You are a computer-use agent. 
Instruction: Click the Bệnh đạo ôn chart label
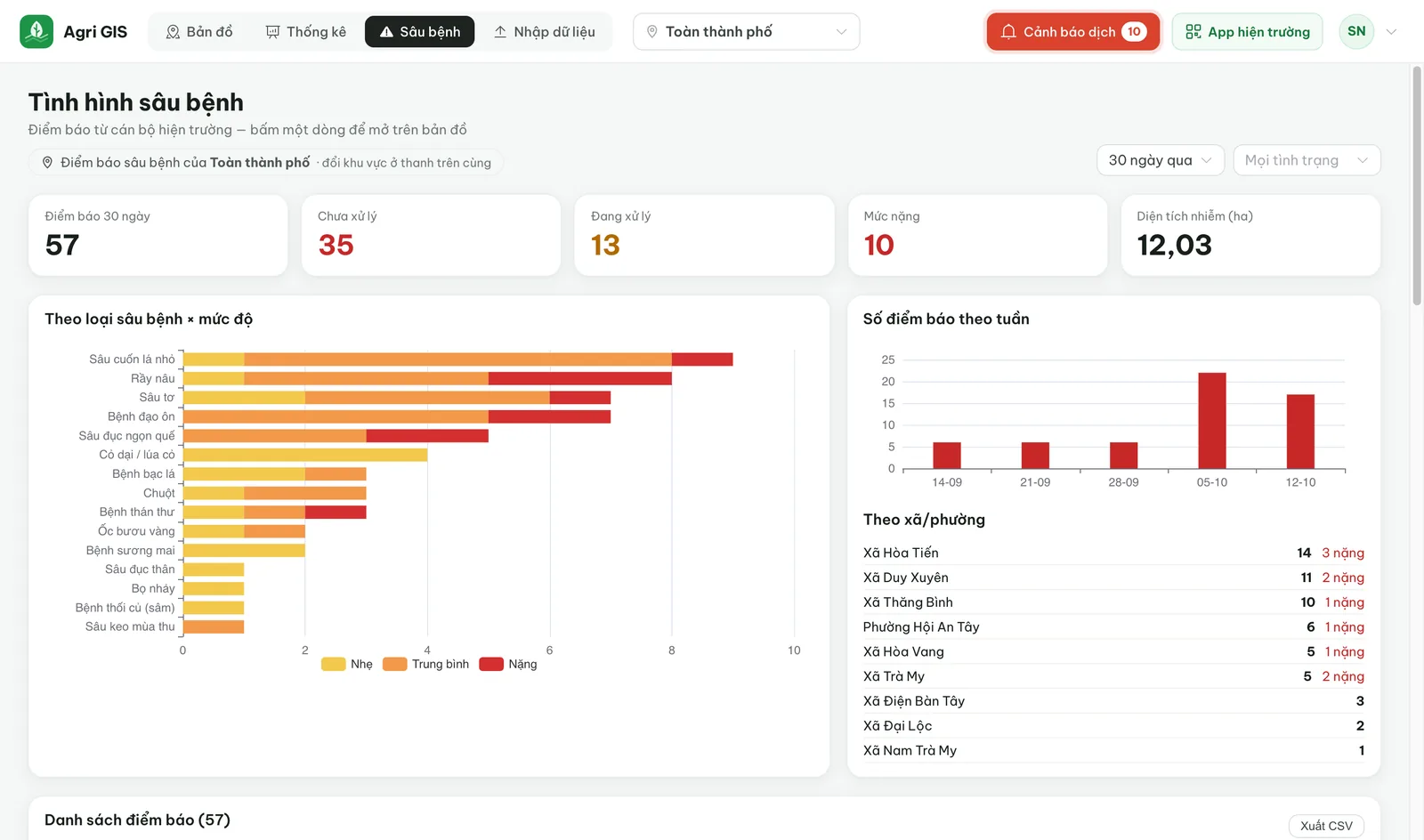click(142, 416)
